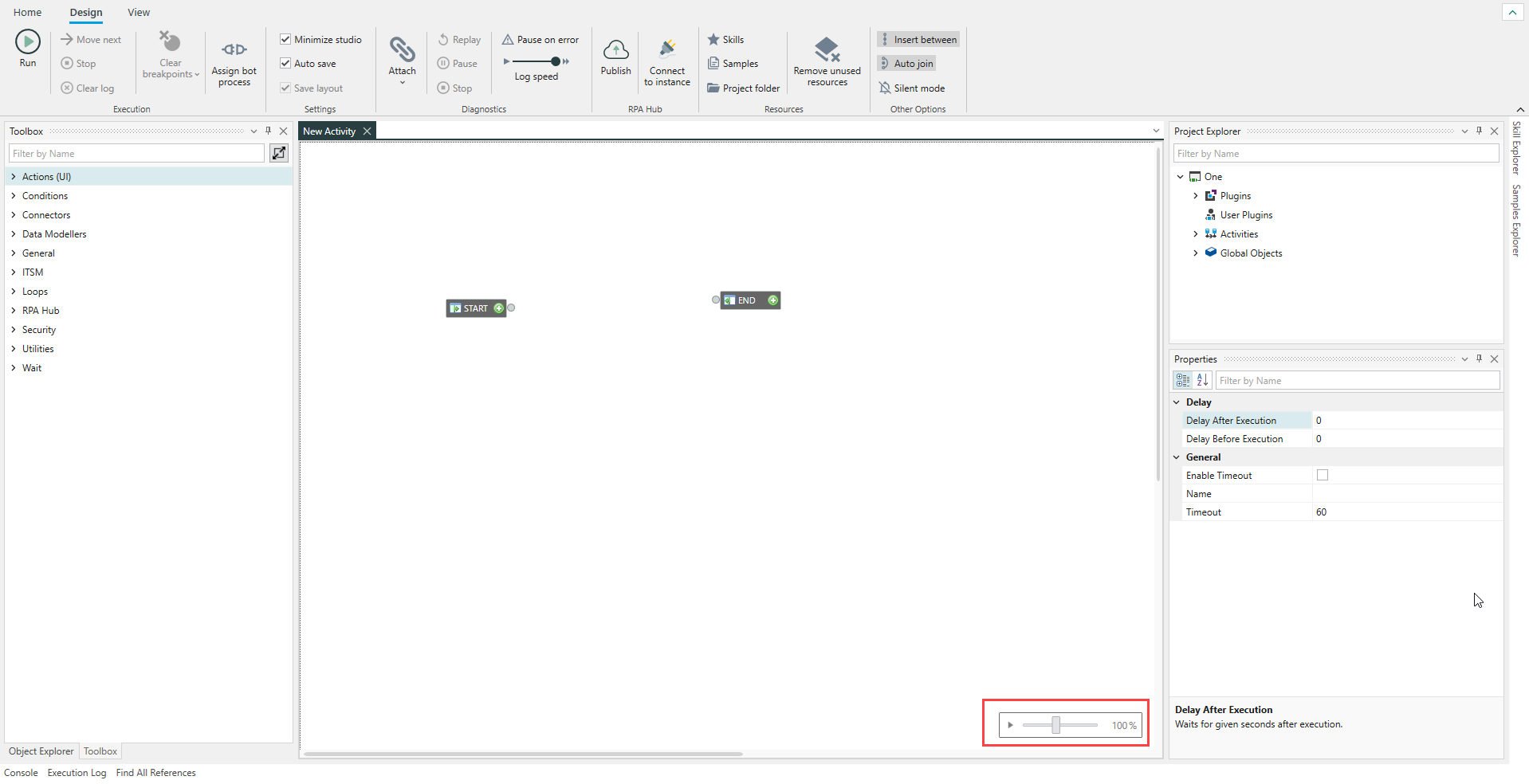Click the Run play icon
Screen dimensions: 1529x784
(28, 41)
